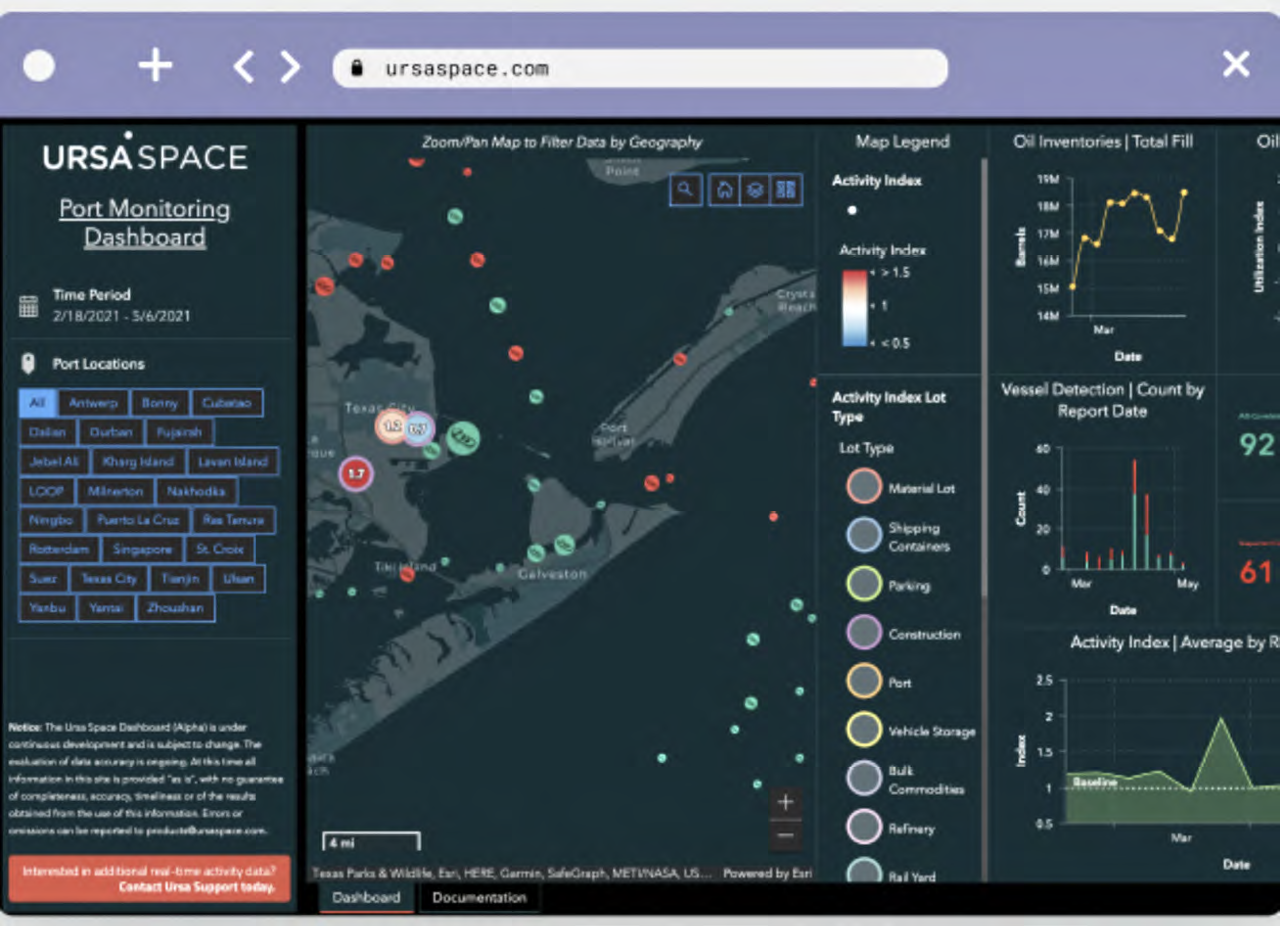
Task: Click the Activity Index color ramp
Action: [854, 307]
